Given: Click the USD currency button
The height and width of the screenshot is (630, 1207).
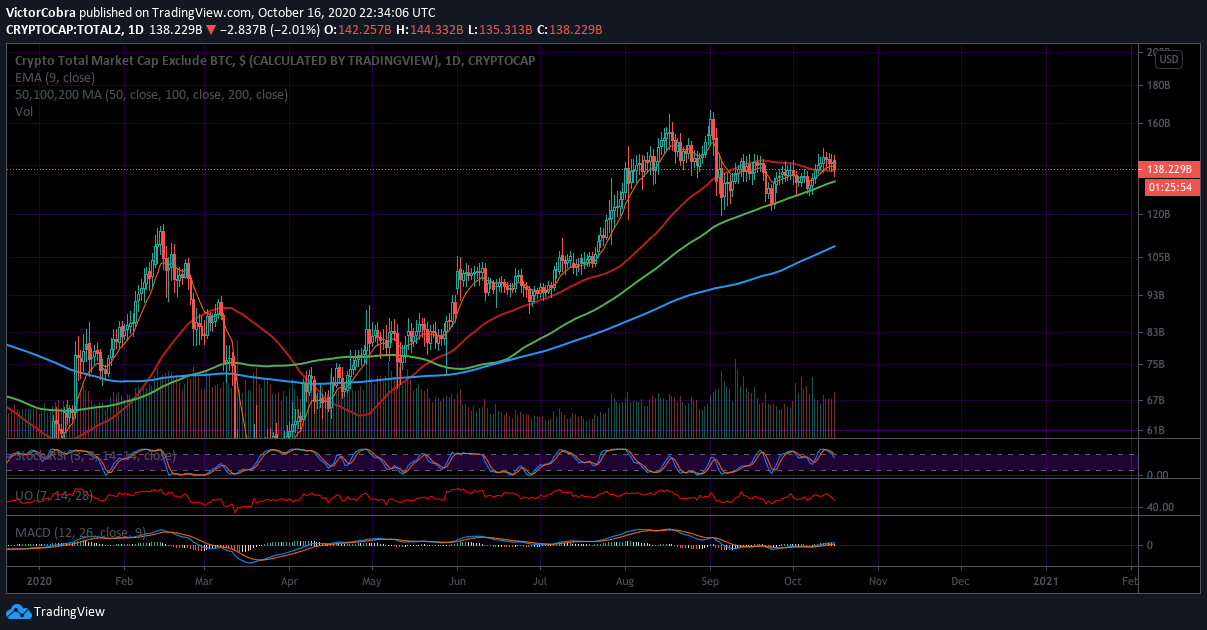Looking at the screenshot, I should click(x=1169, y=60).
